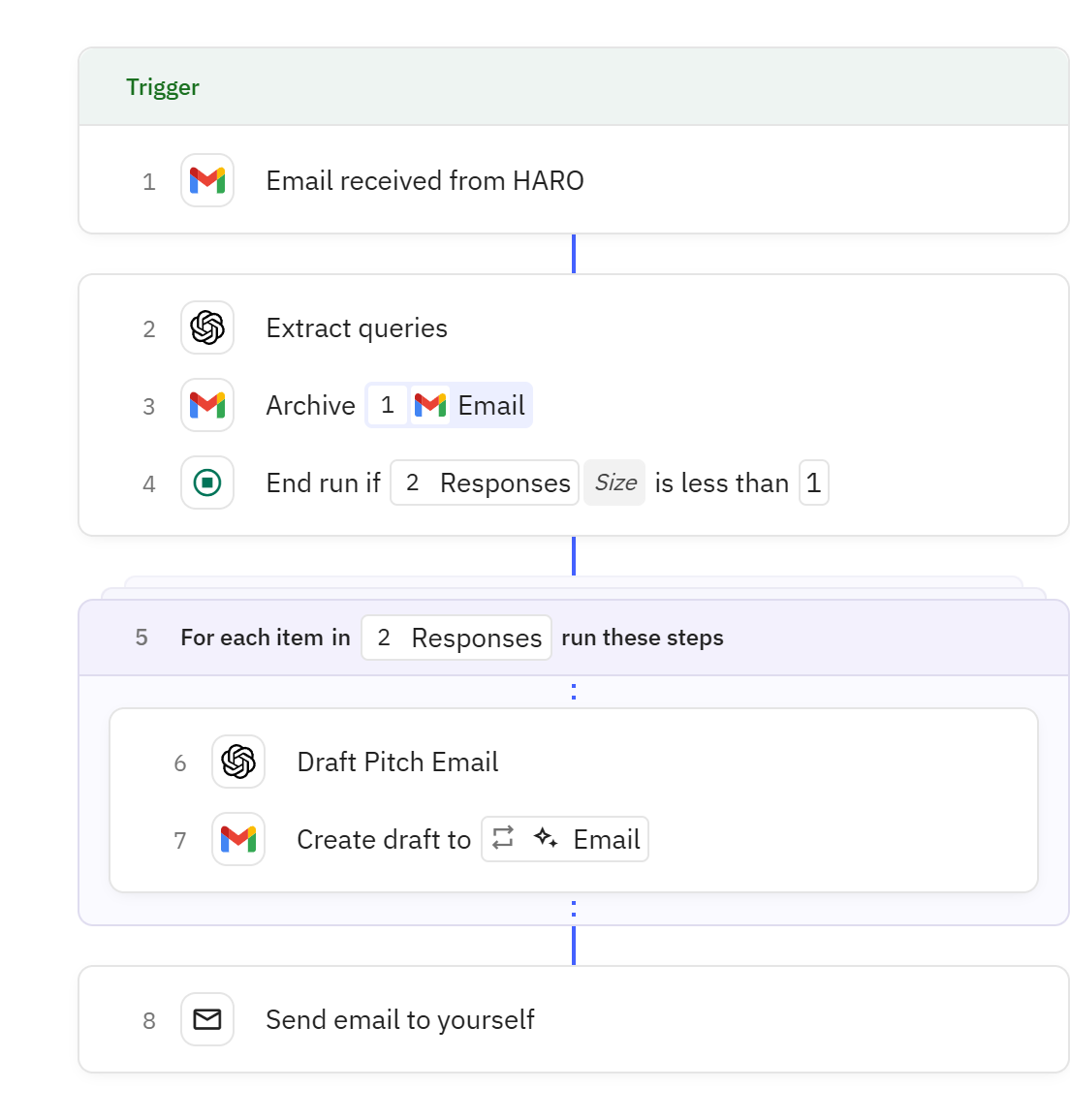Click the Gmail icon on the Archive step

click(206, 405)
